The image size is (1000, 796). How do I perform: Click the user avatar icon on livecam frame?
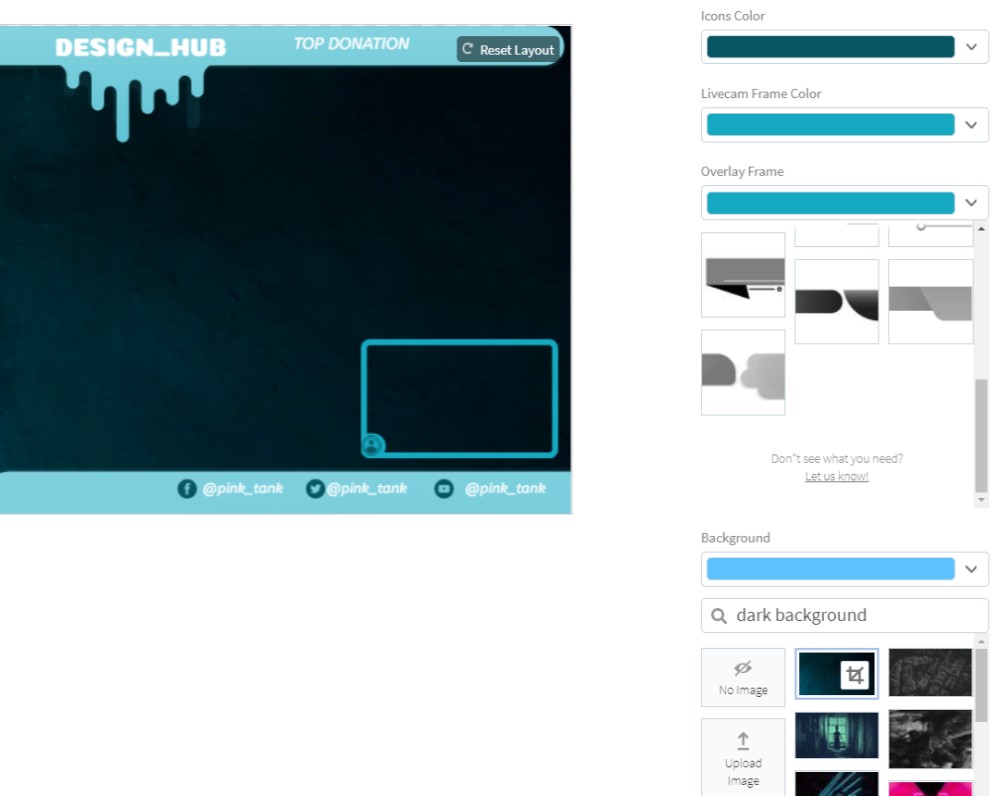pyautogui.click(x=372, y=445)
